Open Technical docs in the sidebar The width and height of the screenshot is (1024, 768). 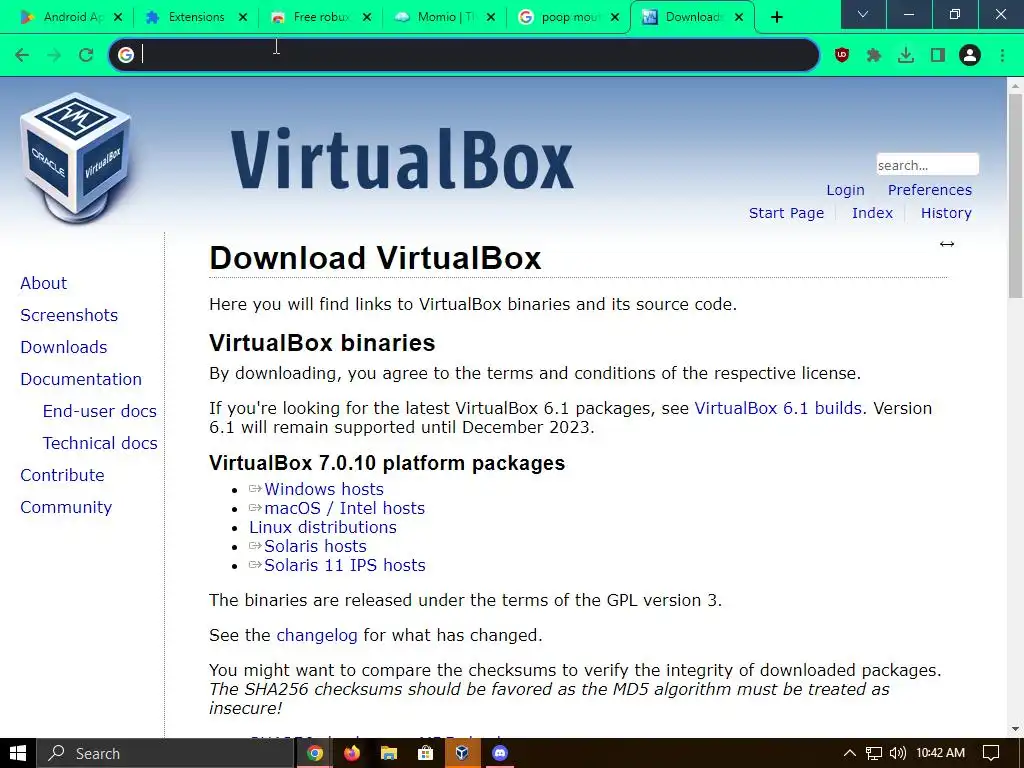point(101,443)
